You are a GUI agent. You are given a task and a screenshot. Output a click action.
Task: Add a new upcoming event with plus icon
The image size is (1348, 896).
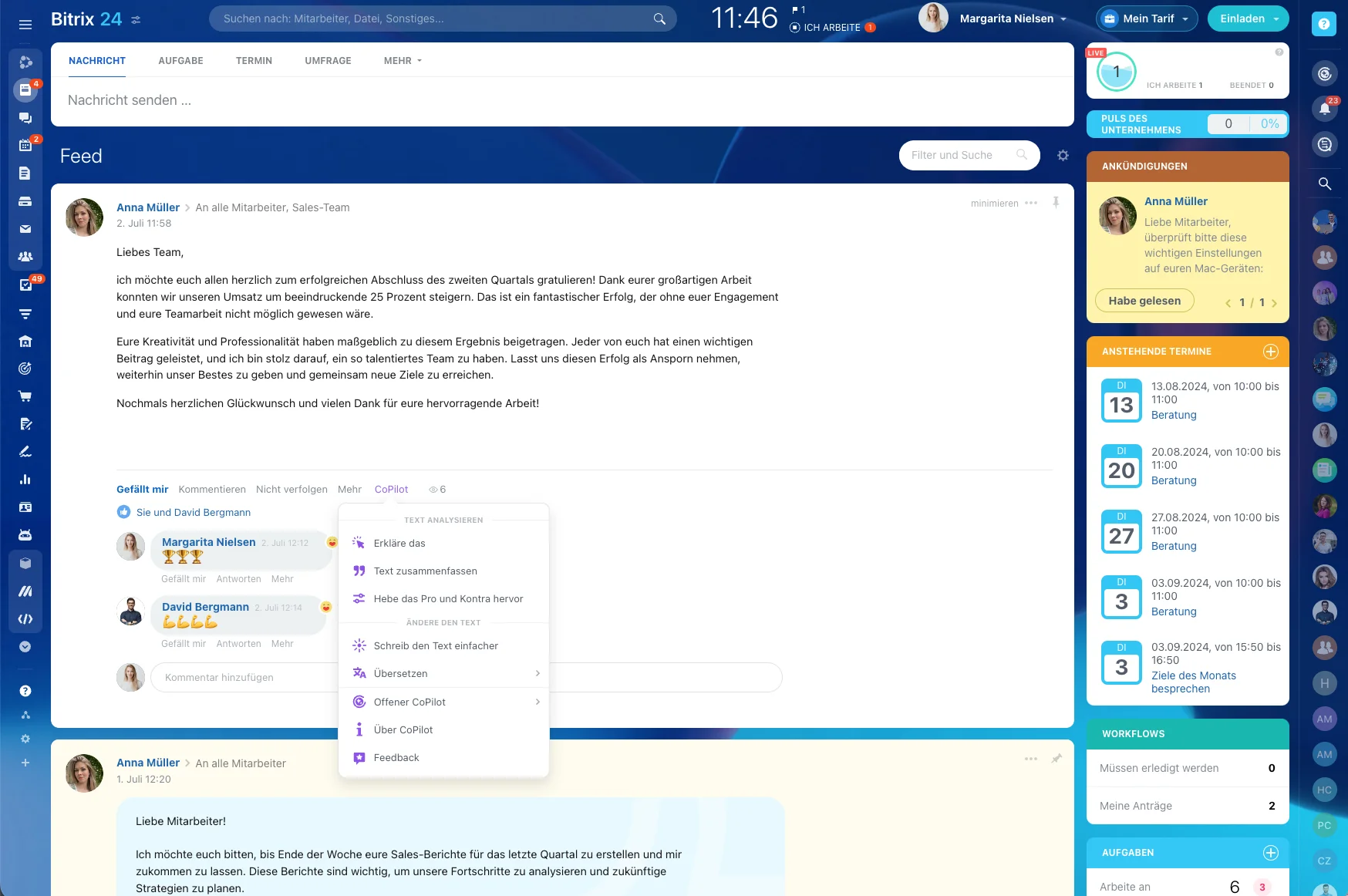(1270, 352)
